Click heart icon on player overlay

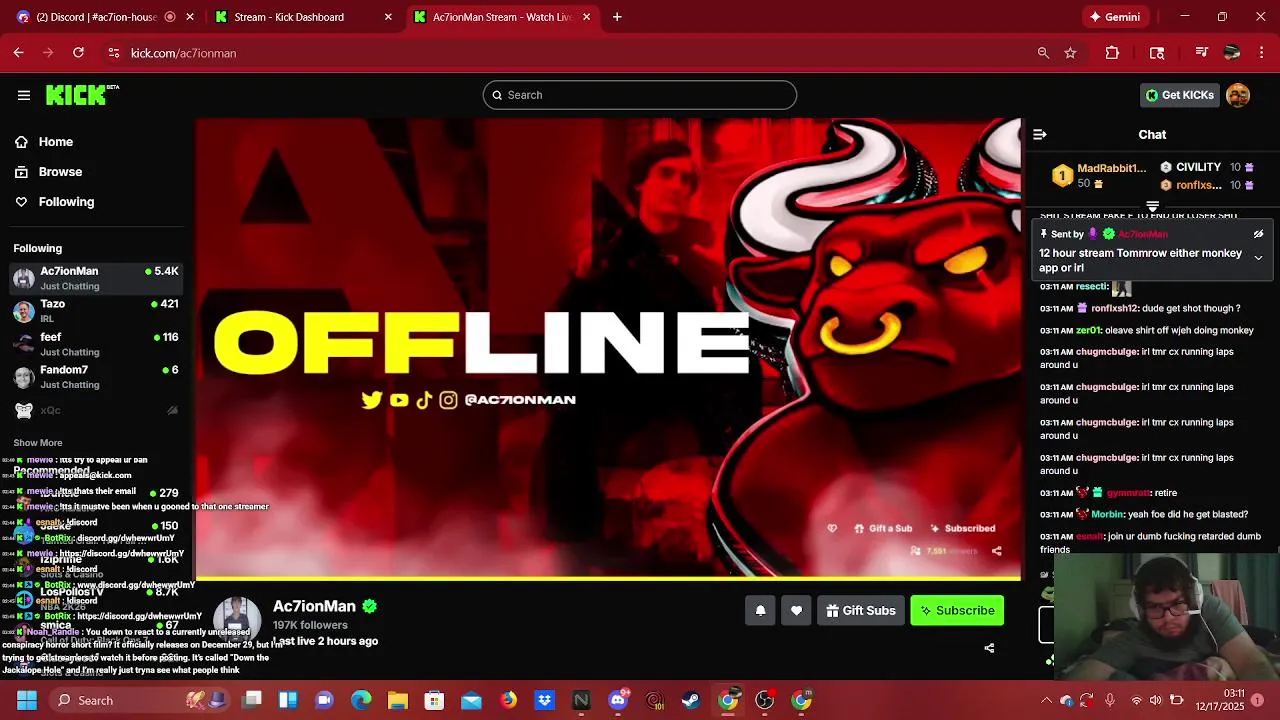(x=832, y=528)
